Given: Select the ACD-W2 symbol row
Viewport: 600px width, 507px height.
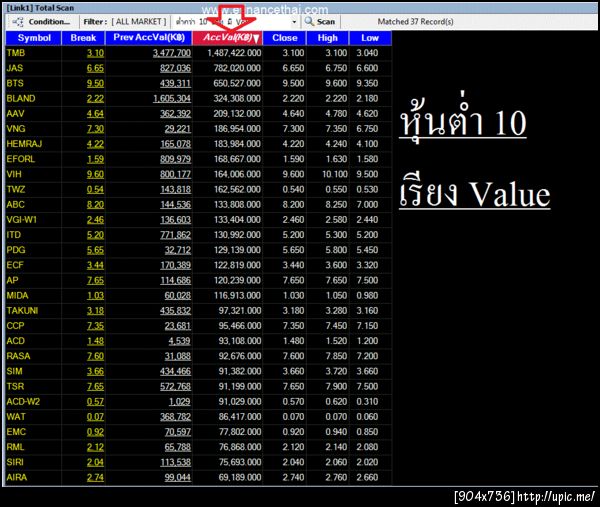Looking at the screenshot, I should click(x=199, y=401).
